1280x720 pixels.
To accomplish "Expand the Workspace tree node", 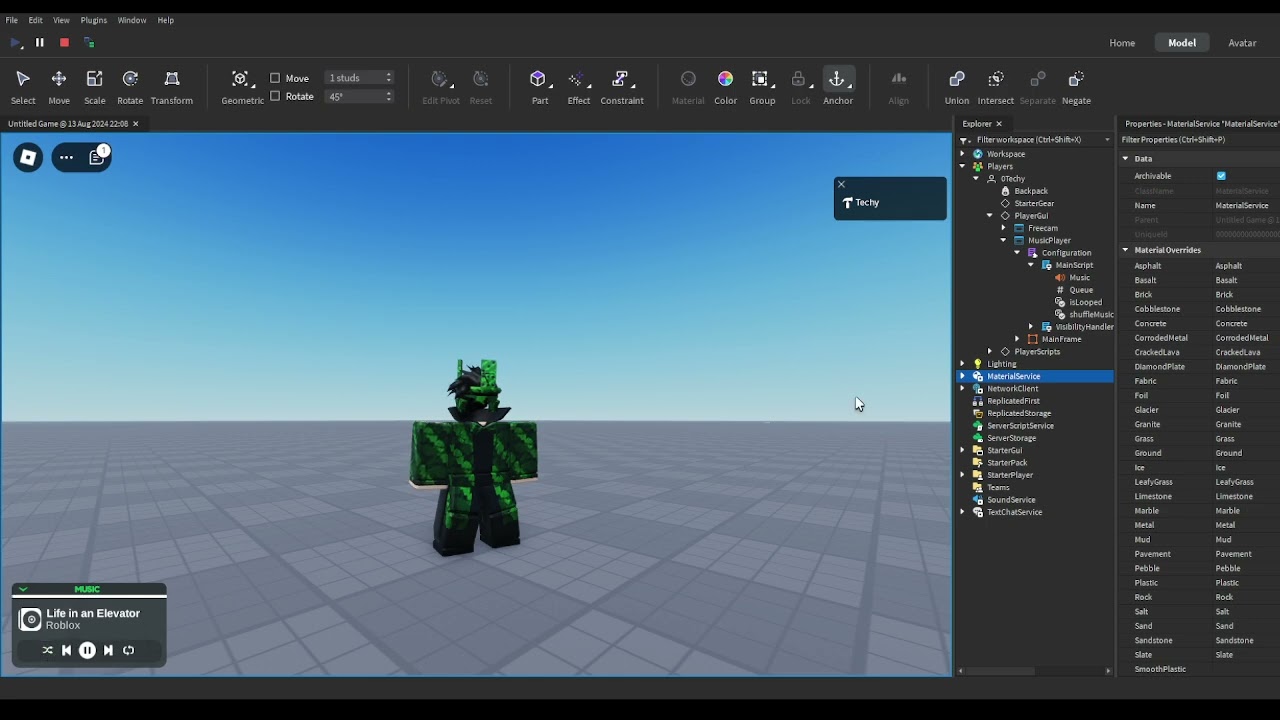I will [x=963, y=154].
